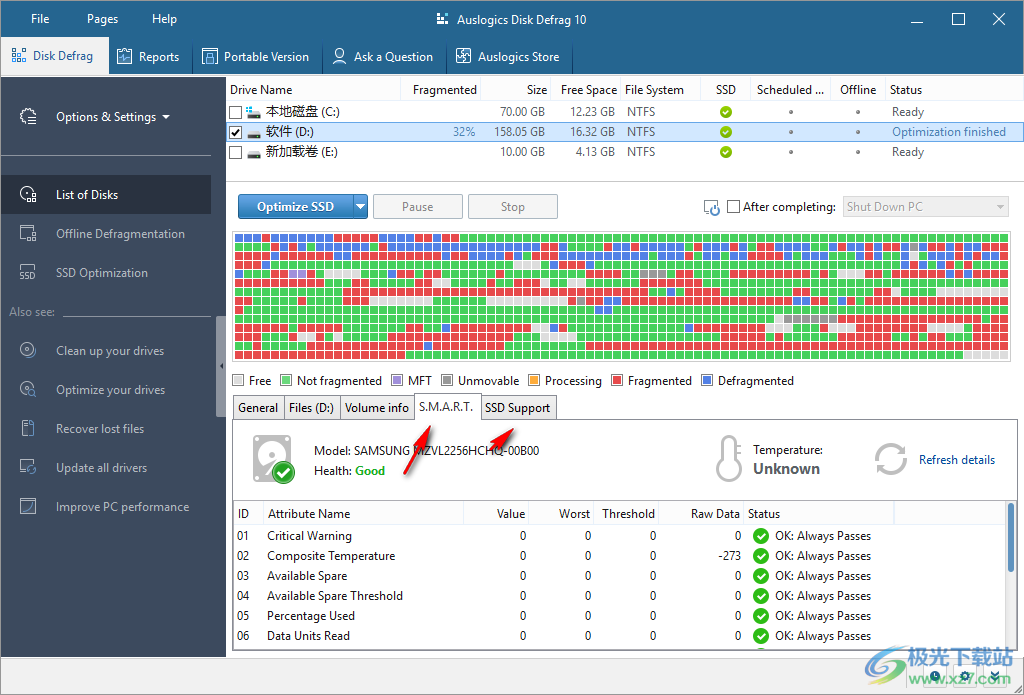Open the Options & Settings dropdown
The image size is (1024, 695).
(112, 117)
